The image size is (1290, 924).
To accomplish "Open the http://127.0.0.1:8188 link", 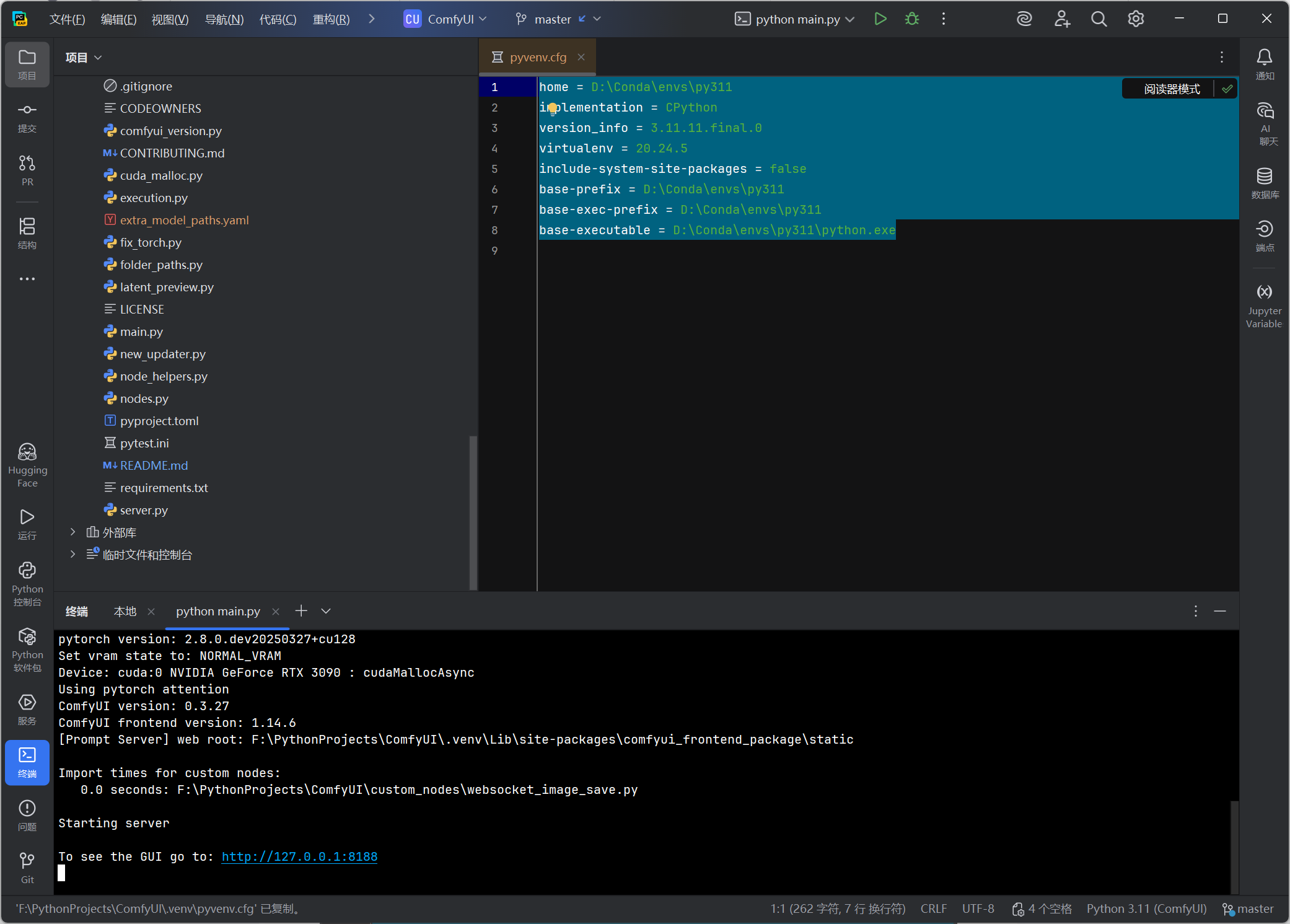I will click(299, 856).
